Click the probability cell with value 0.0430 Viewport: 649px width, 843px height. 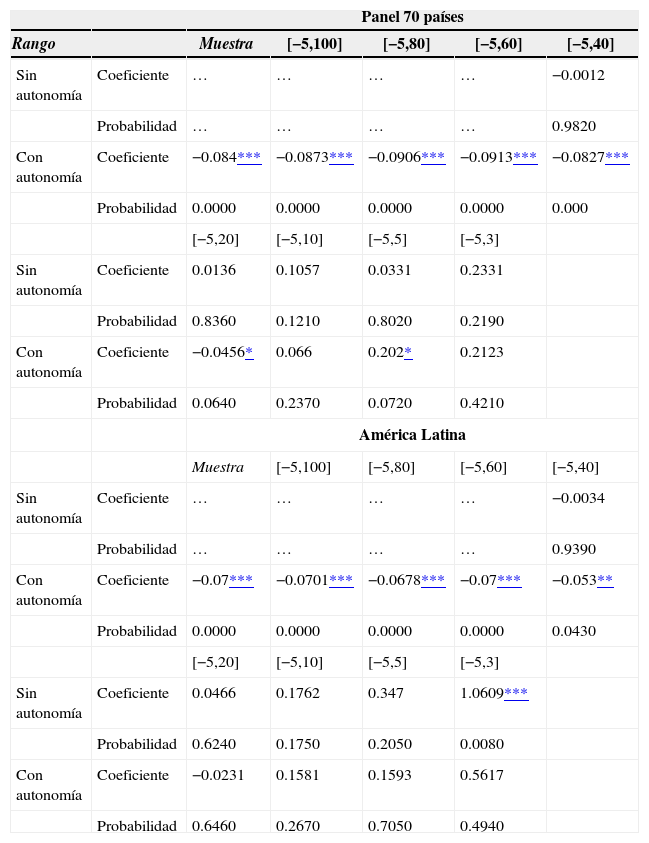click(569, 630)
